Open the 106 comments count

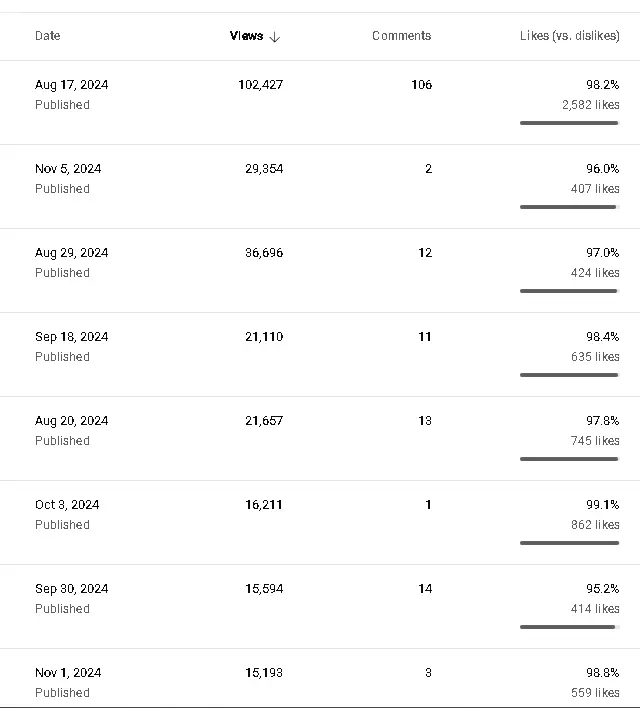click(x=421, y=84)
